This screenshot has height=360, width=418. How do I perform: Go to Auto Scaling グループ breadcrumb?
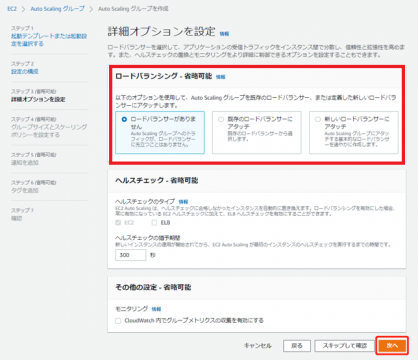pyautogui.click(x=57, y=9)
